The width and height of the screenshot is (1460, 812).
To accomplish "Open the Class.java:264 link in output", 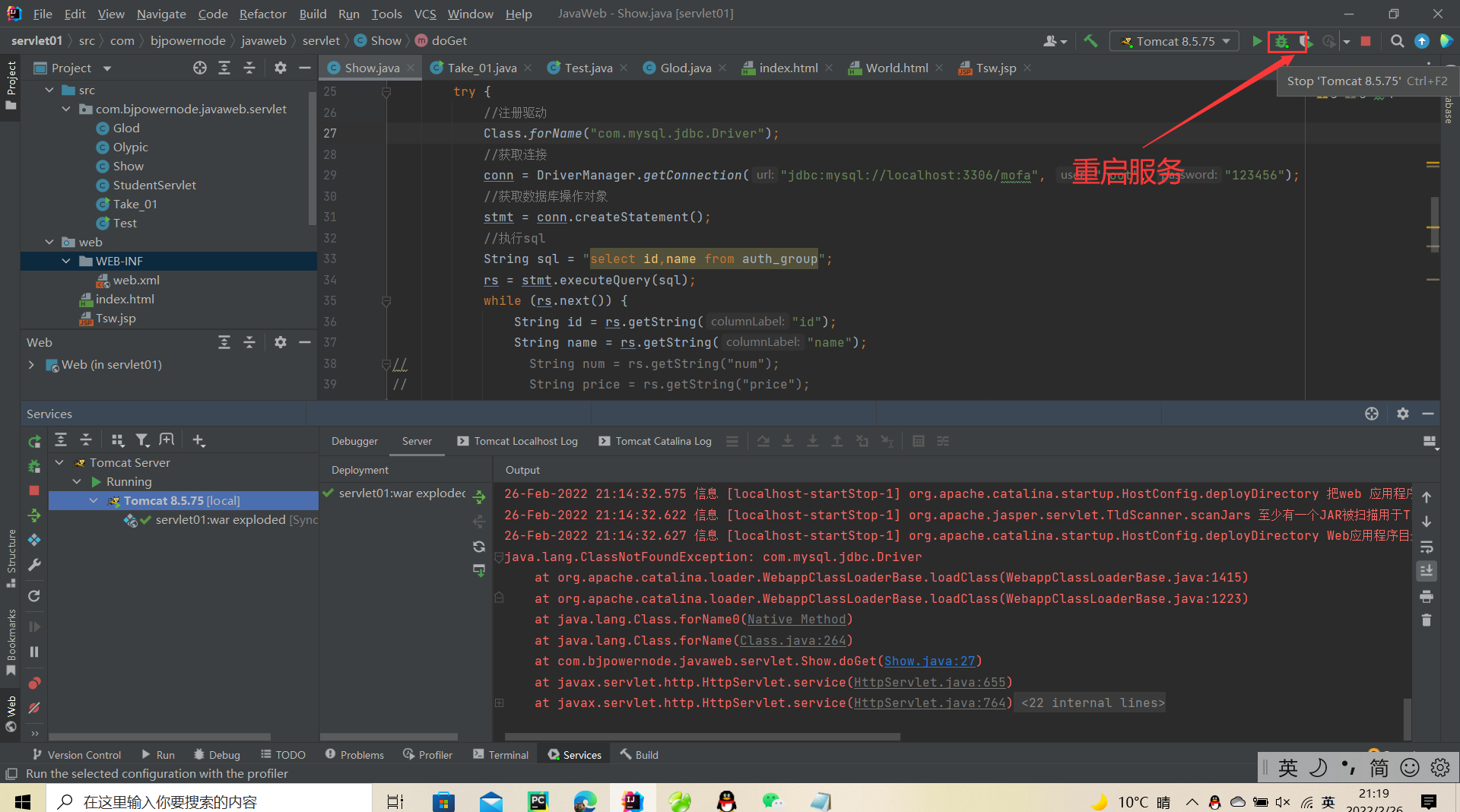I will pos(793,641).
